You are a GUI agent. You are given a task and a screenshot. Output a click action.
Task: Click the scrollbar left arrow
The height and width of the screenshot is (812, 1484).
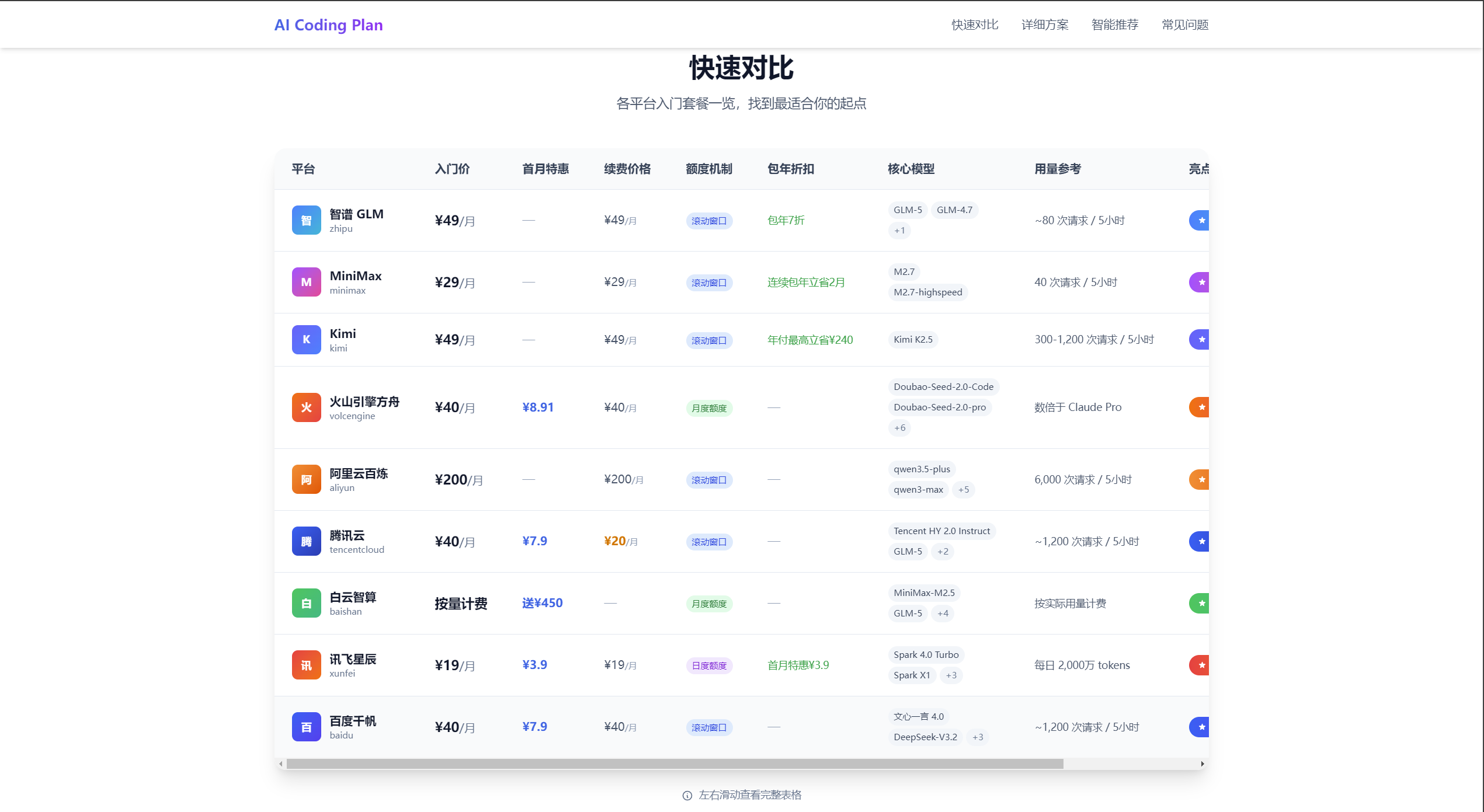point(281,764)
